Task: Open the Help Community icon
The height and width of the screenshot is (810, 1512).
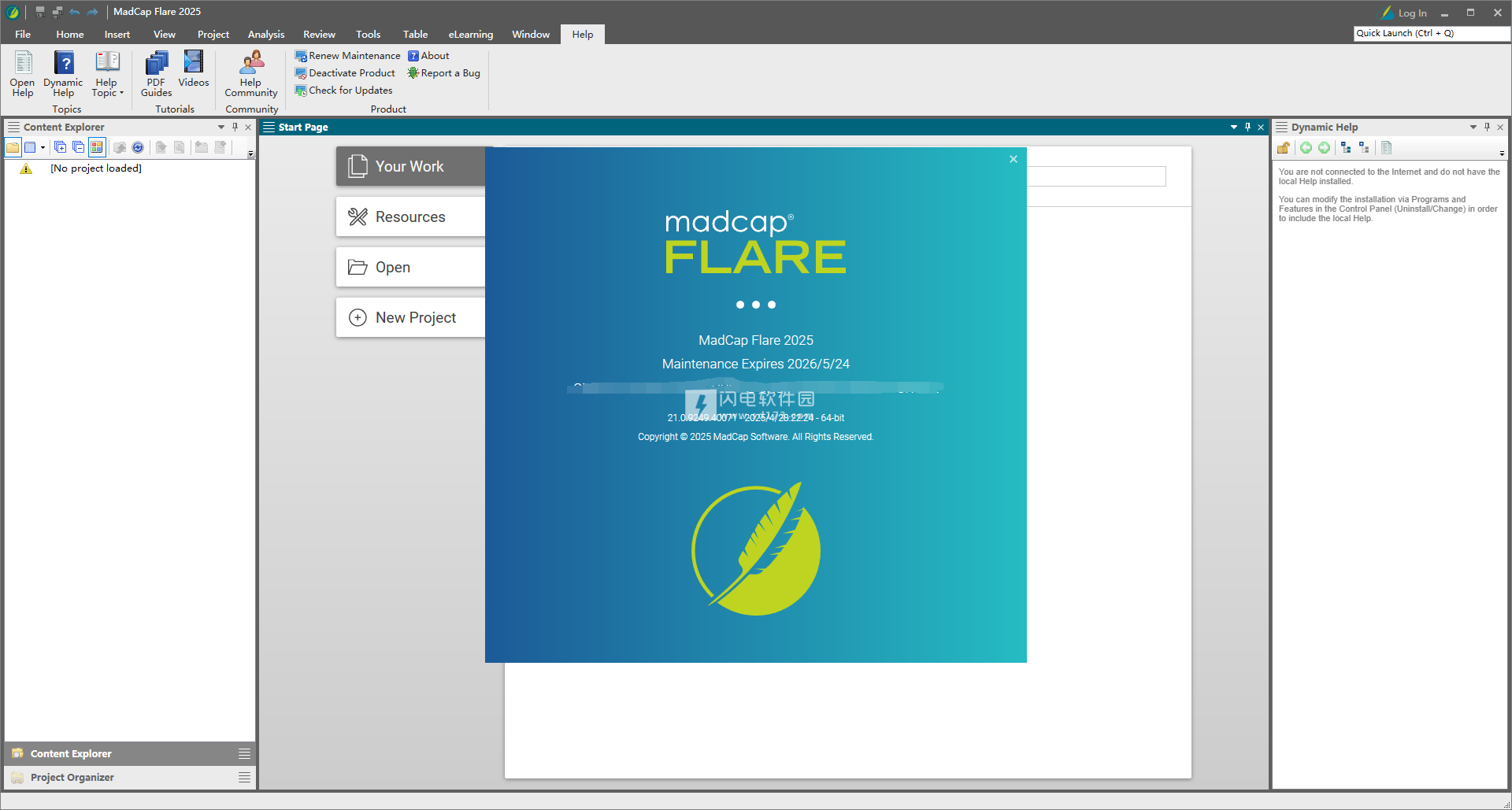Action: click(251, 73)
